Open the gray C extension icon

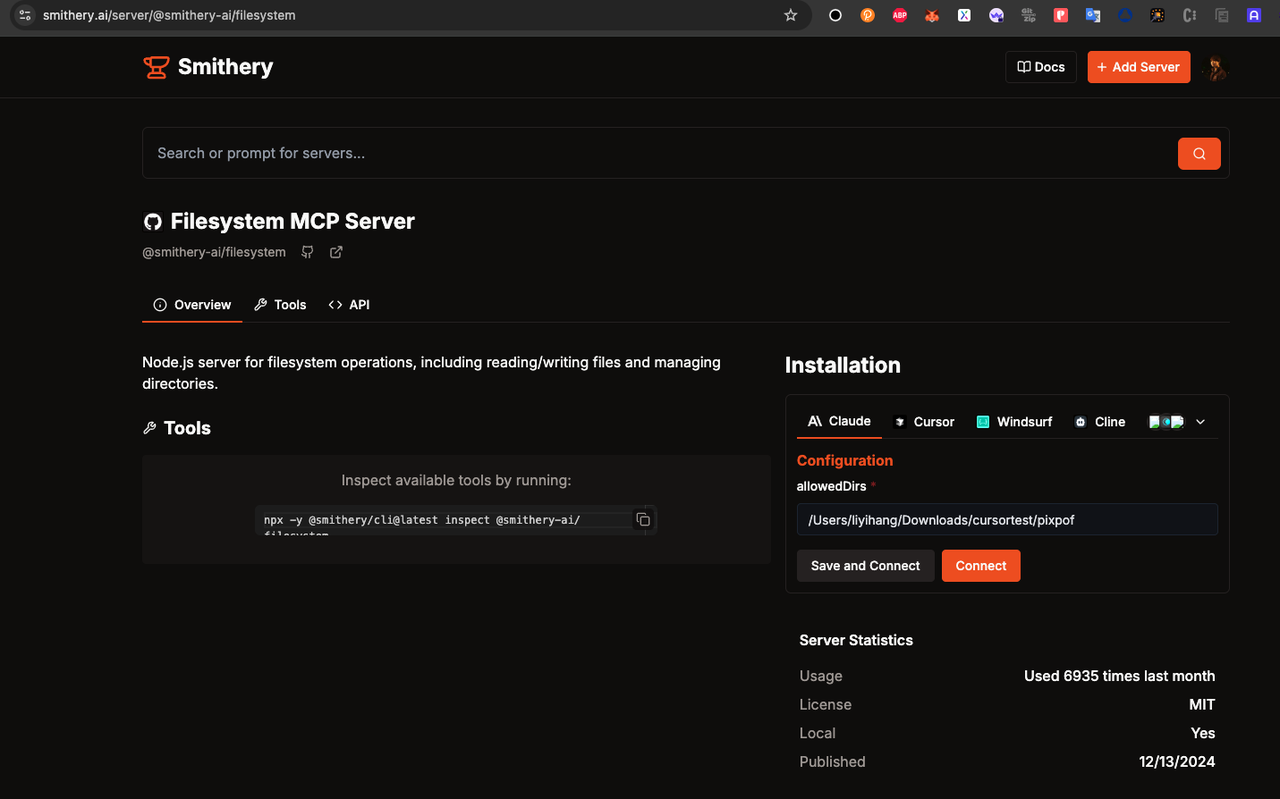1189,15
